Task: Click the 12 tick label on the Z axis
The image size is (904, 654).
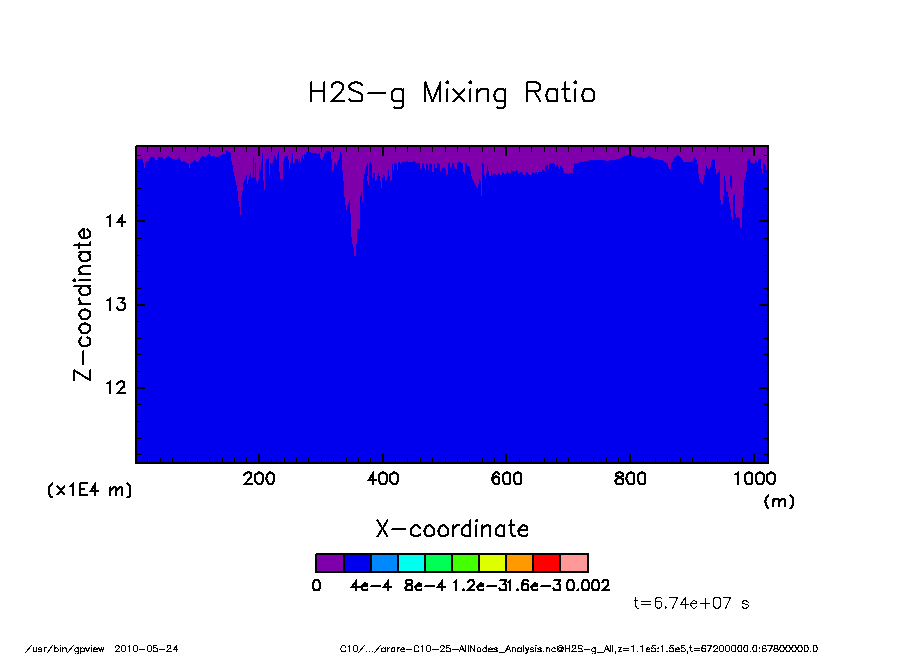Action: coord(112,388)
